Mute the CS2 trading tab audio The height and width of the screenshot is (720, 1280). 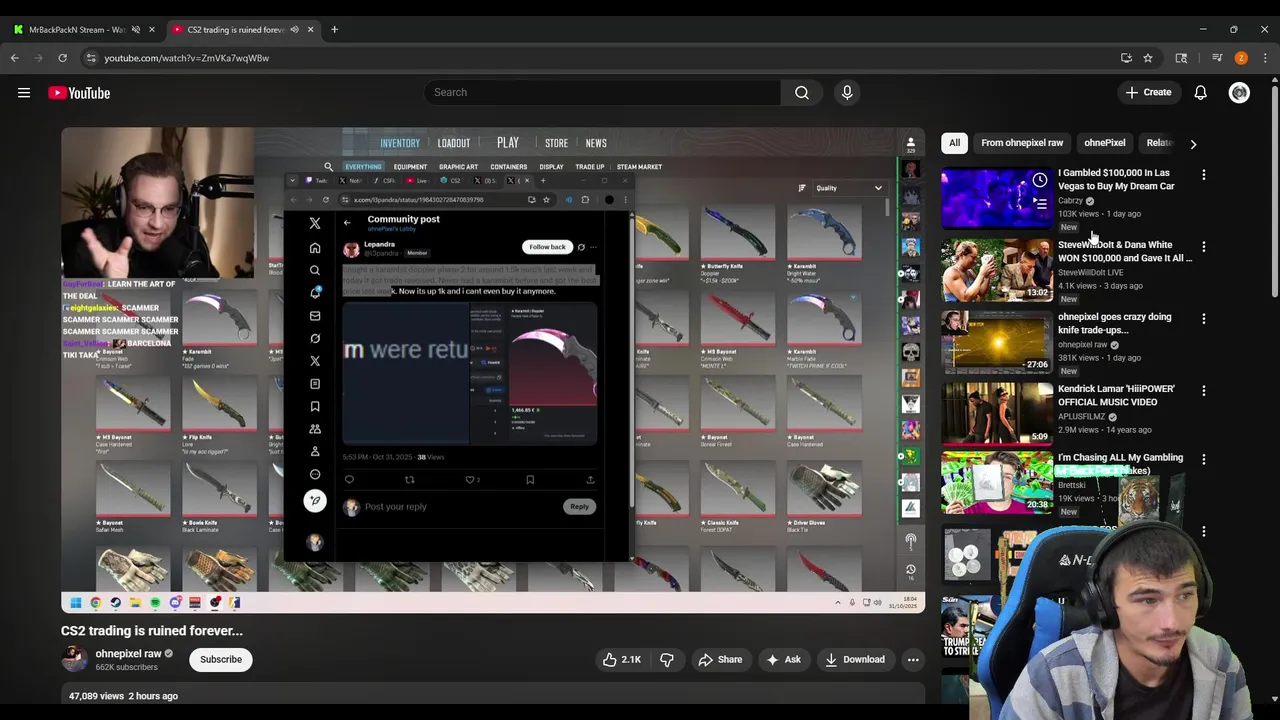(294, 30)
